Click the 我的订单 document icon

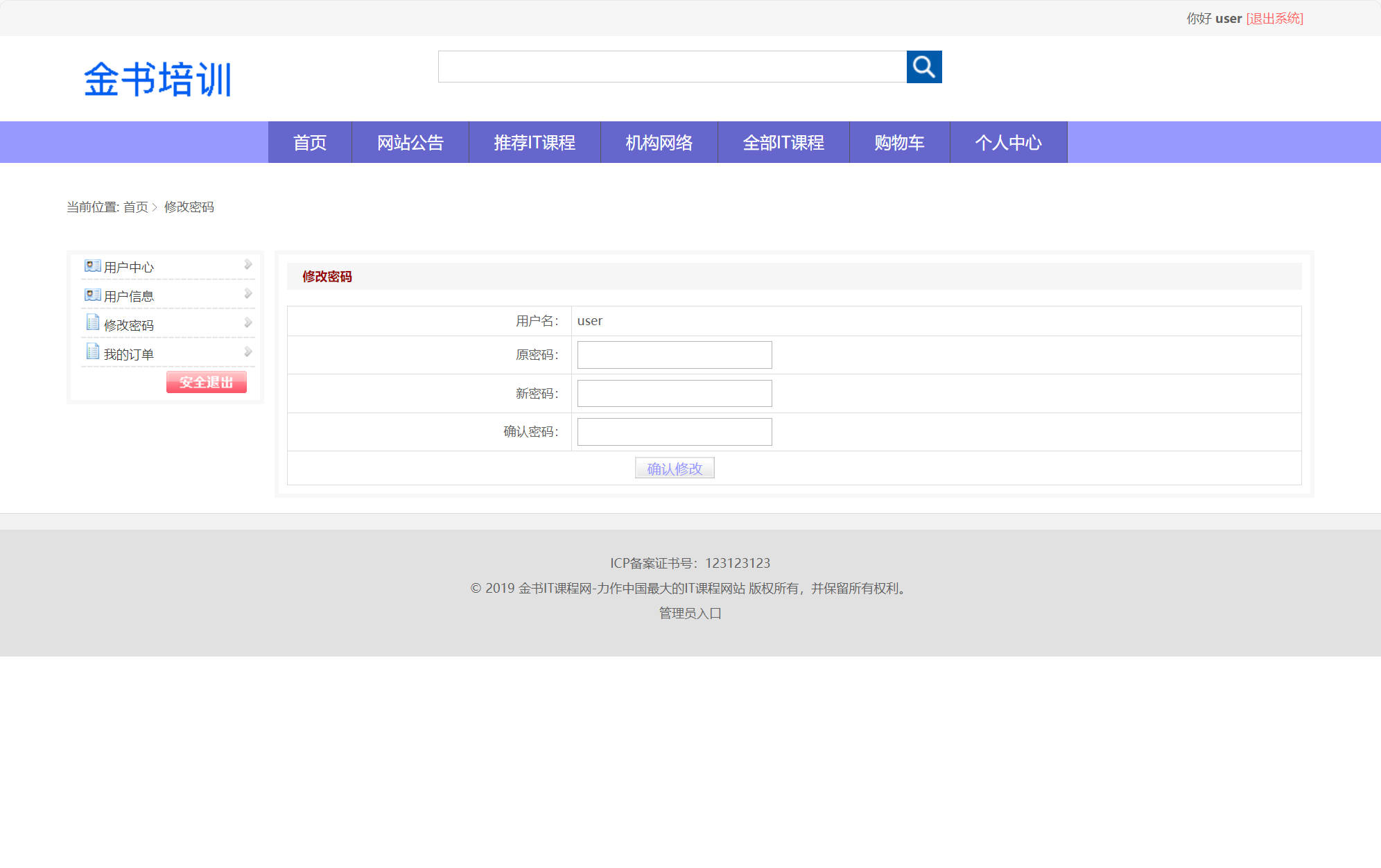click(92, 352)
